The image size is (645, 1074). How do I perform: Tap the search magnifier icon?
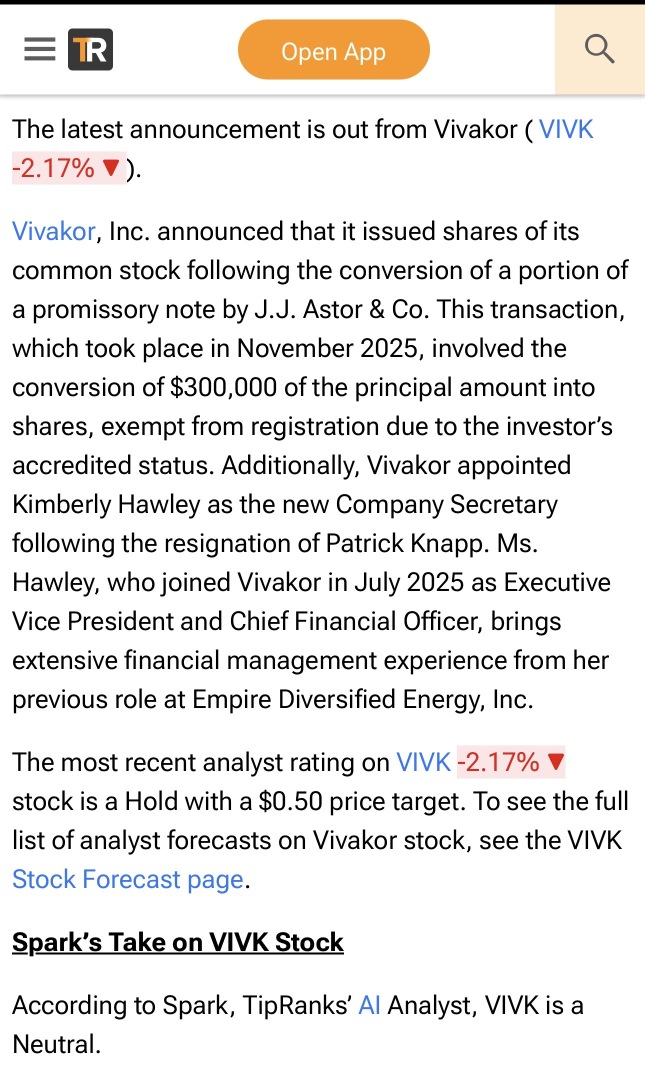(x=599, y=49)
